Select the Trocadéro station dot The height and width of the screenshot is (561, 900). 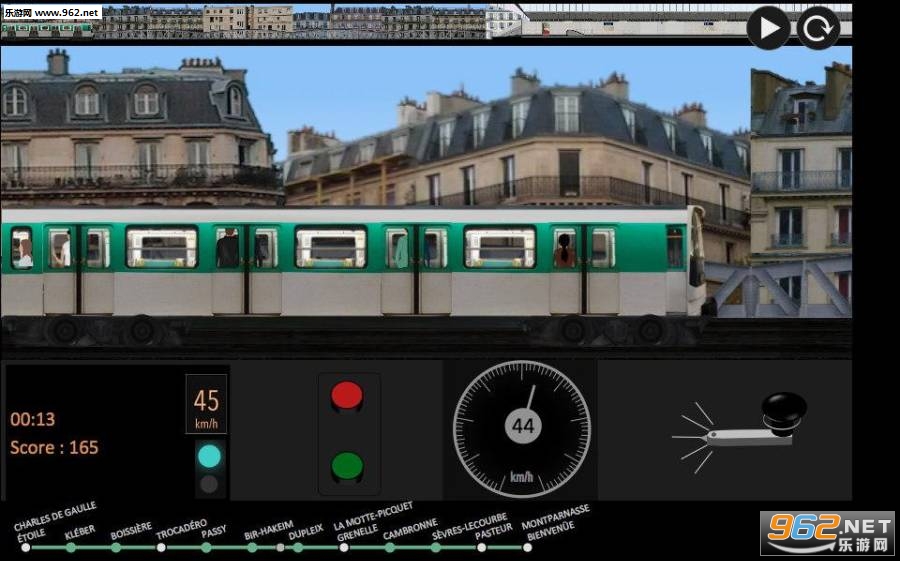161,547
